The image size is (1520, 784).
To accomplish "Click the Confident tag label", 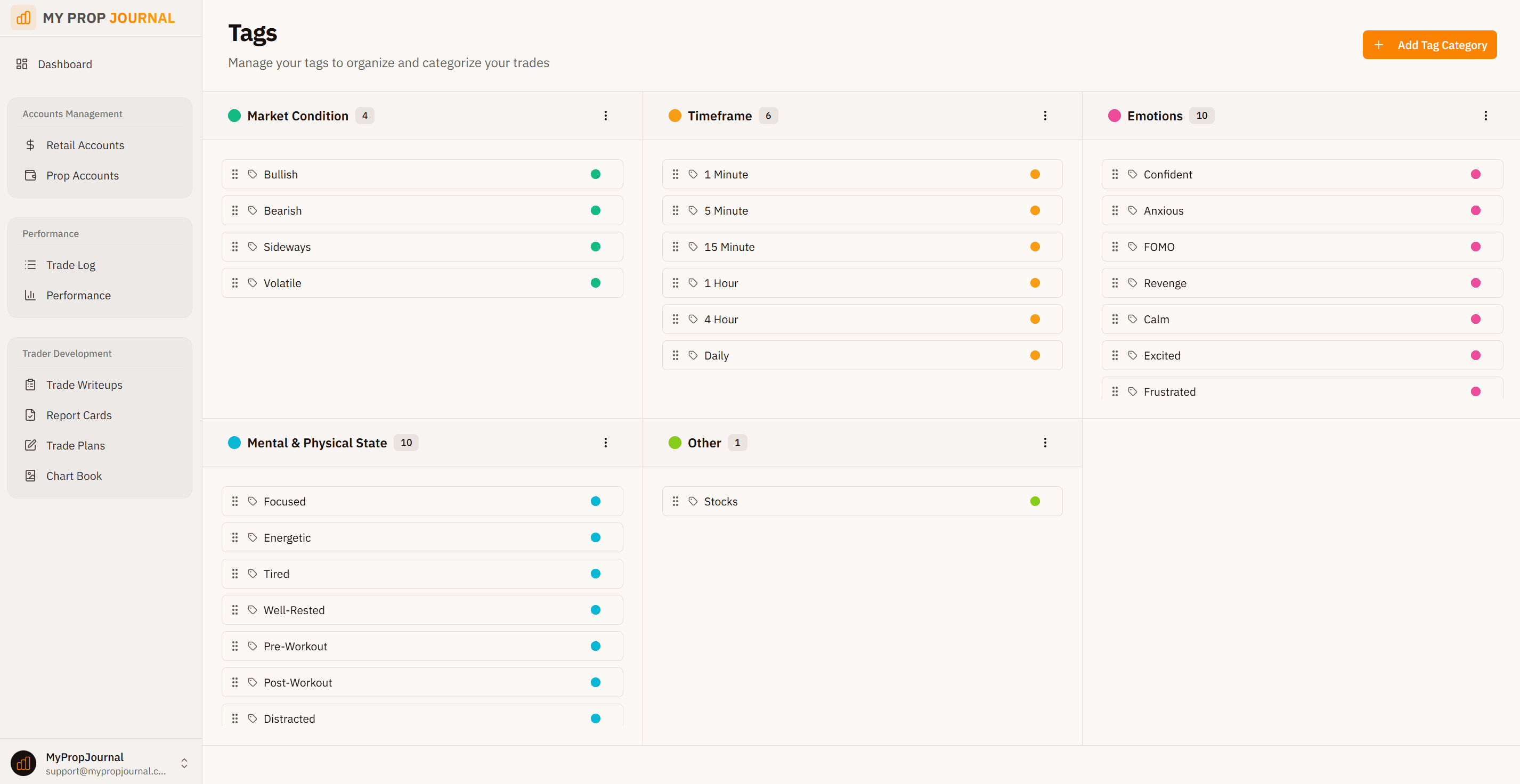I will point(1168,174).
